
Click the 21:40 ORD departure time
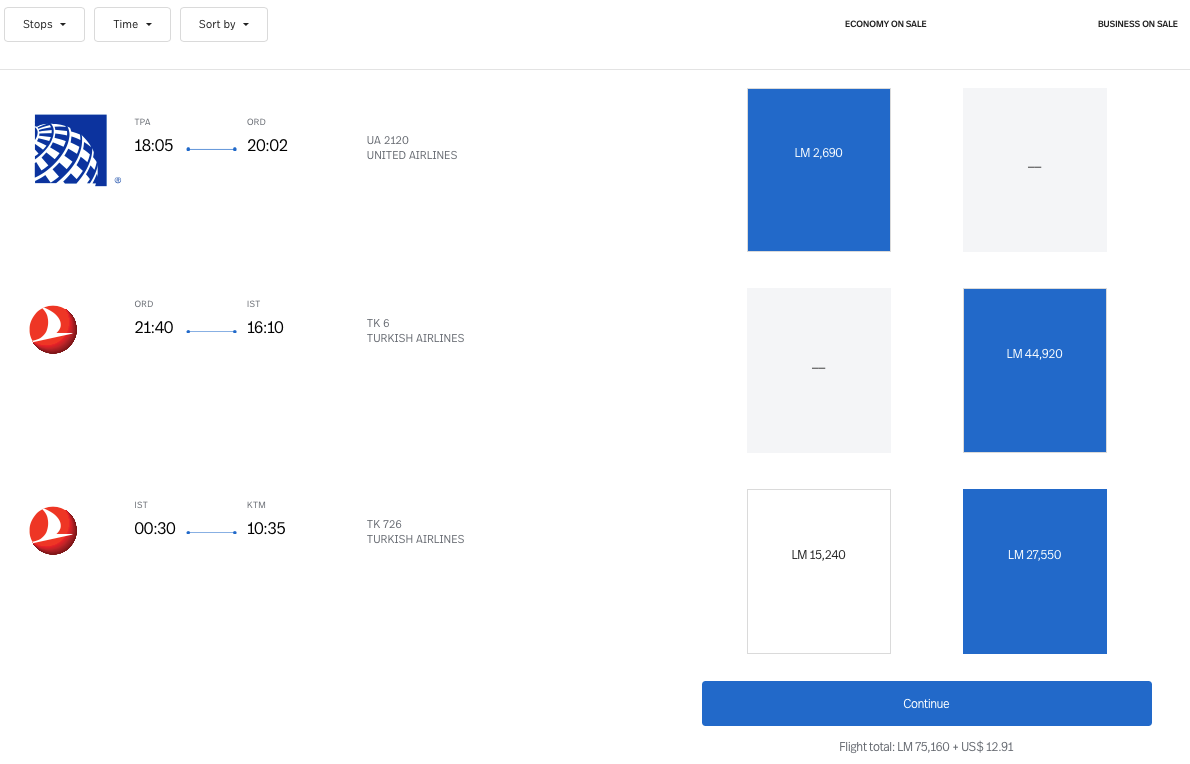pyautogui.click(x=155, y=328)
